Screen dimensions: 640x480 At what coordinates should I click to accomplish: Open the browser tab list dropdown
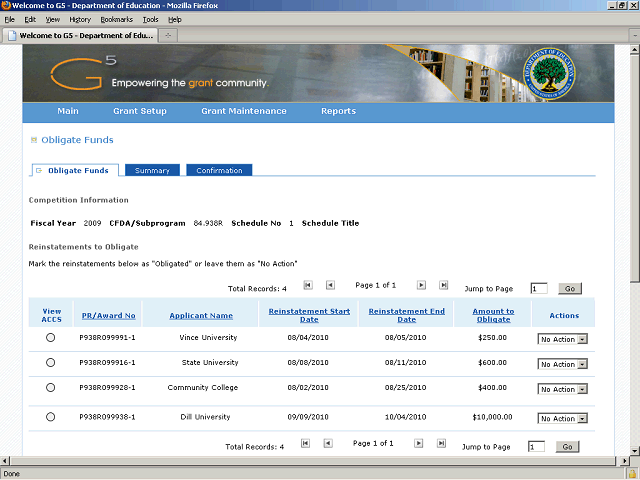click(635, 36)
